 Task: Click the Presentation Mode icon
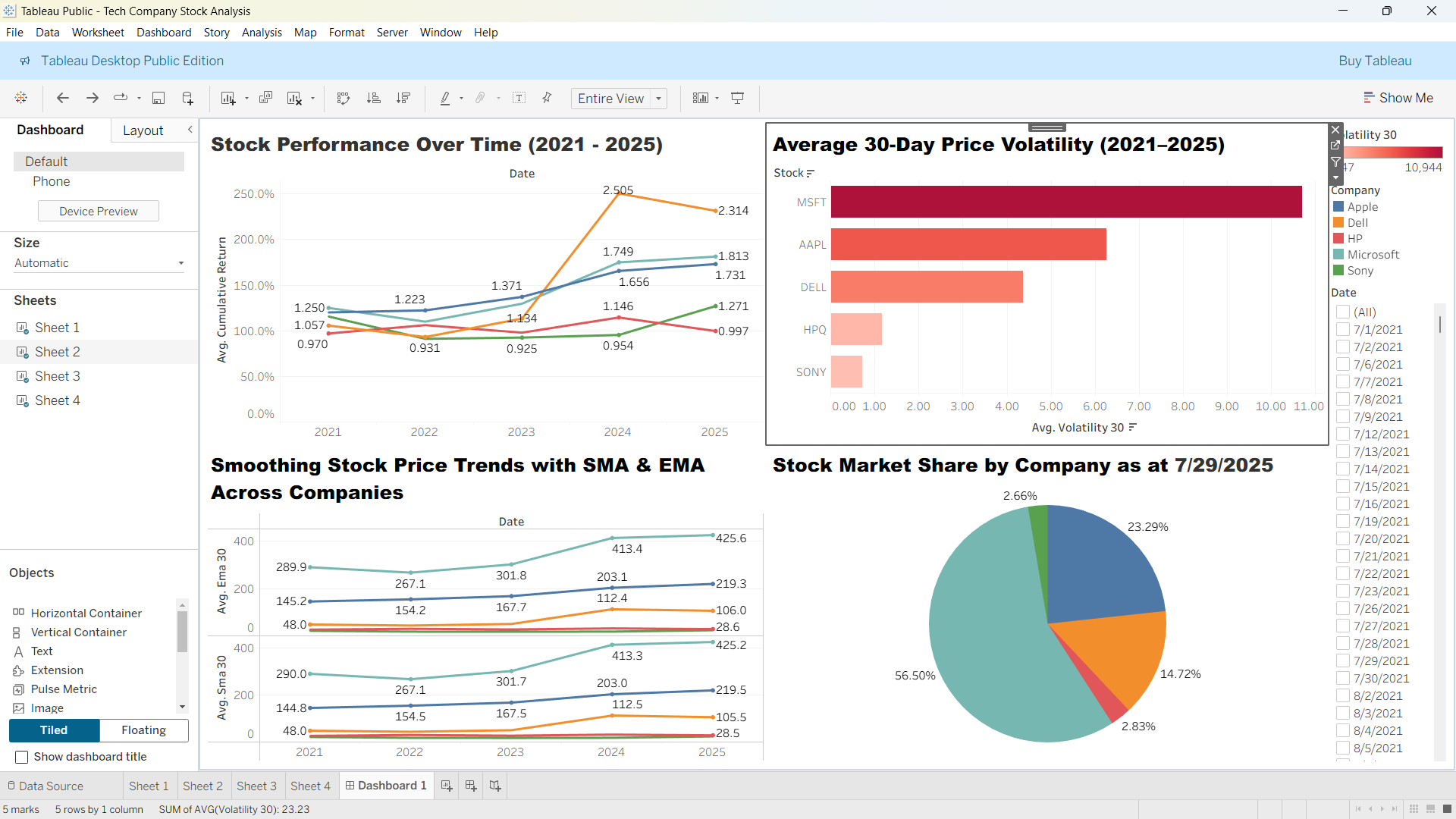click(x=737, y=98)
